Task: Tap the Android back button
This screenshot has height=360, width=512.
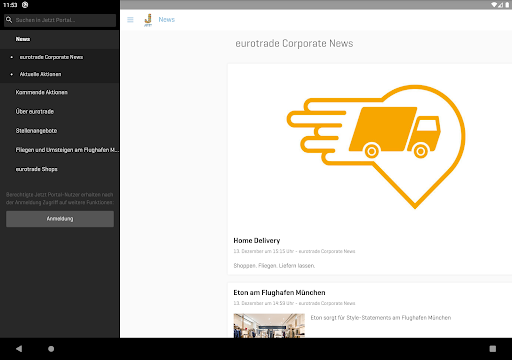Action: tap(19, 349)
